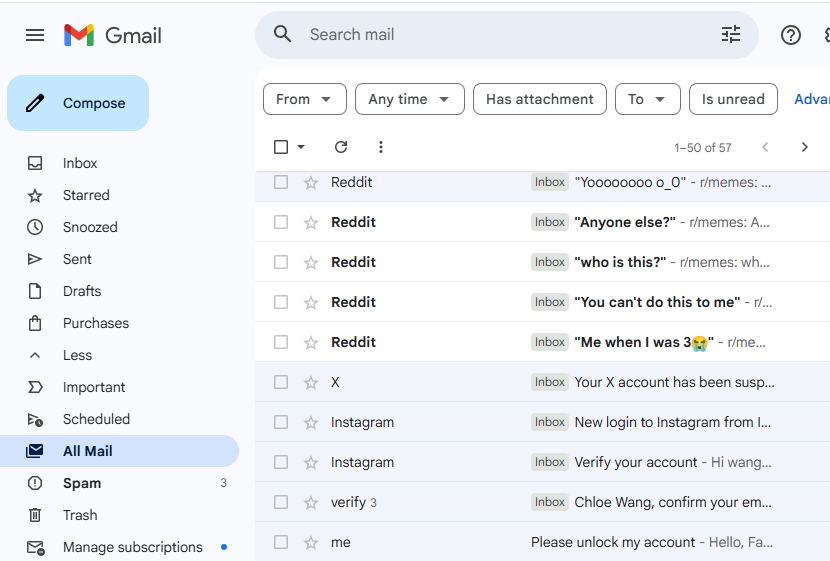The height and width of the screenshot is (561, 830).
Task: Open the Important label
Action: tap(94, 387)
